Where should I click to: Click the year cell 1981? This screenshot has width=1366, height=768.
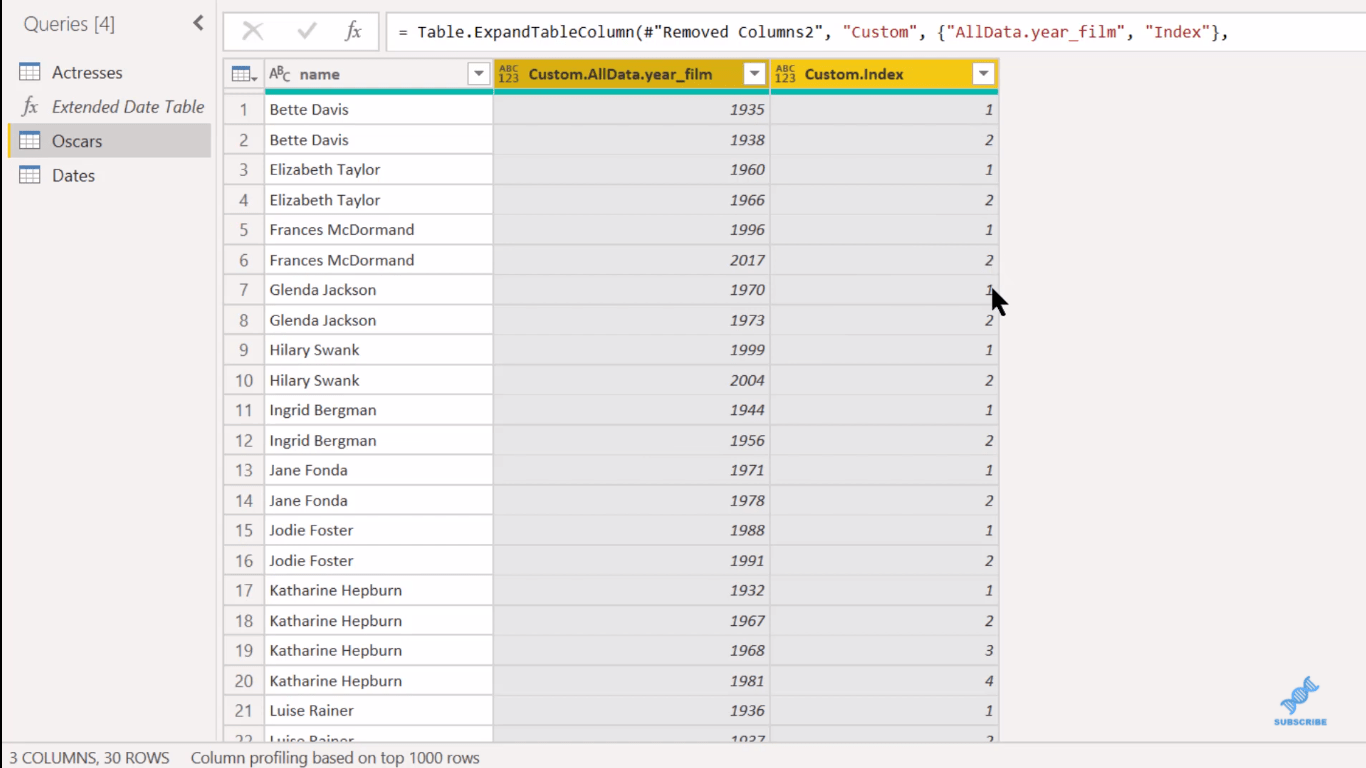pyautogui.click(x=632, y=681)
